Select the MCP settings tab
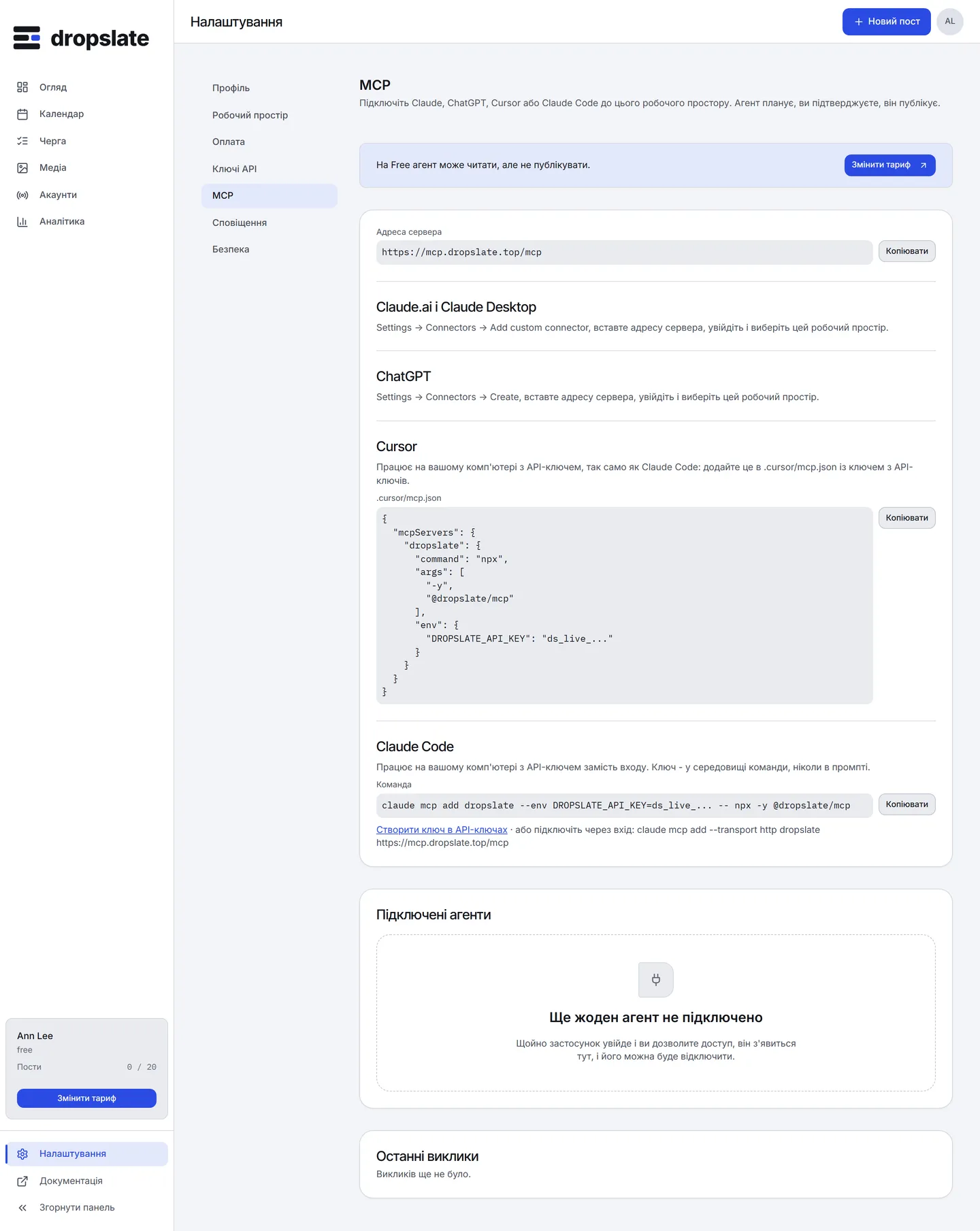 (x=269, y=196)
